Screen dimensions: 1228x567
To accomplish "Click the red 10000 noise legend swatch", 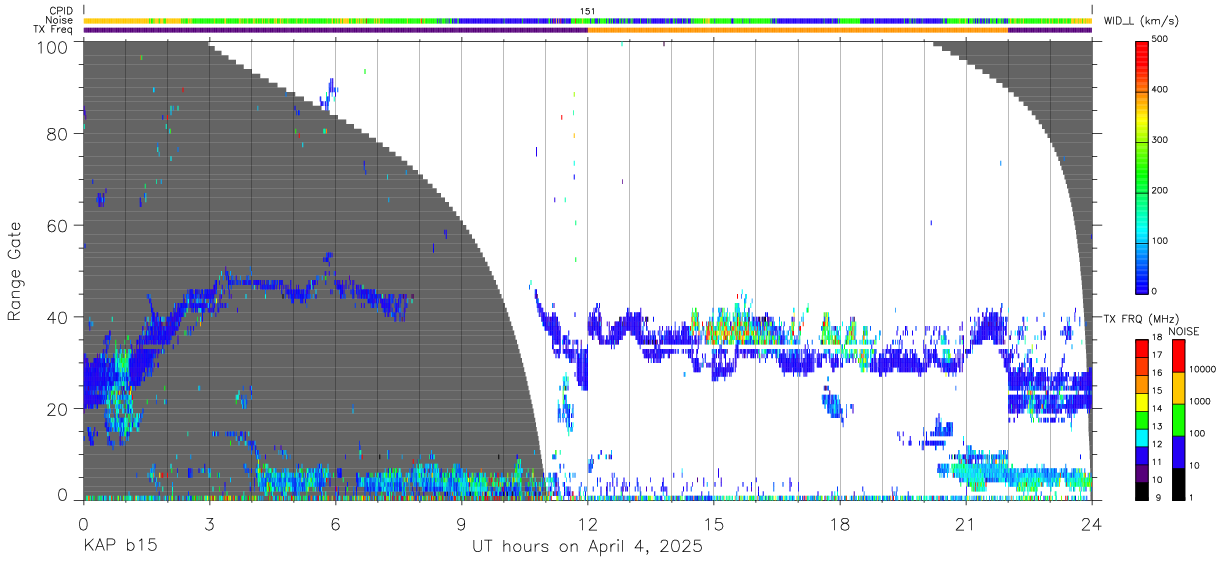I will 1178,356.
